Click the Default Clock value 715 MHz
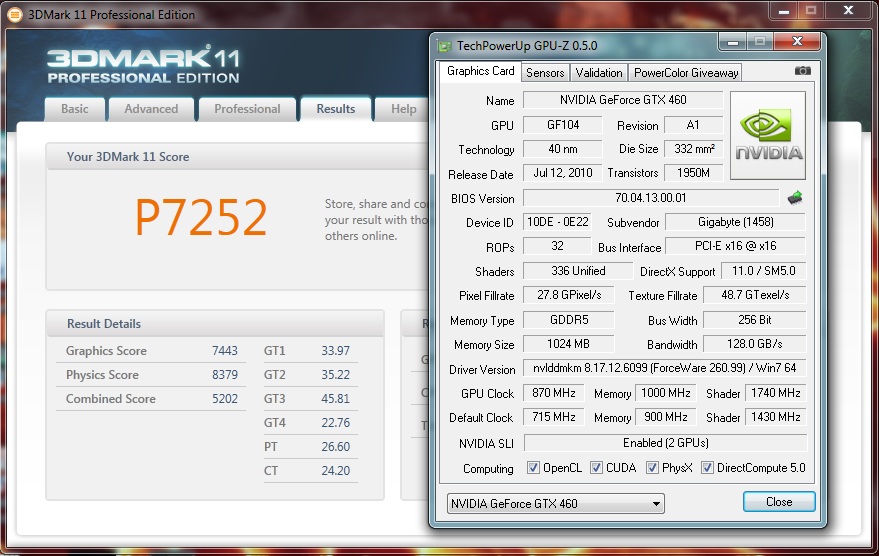This screenshot has height=556, width=879. (553, 417)
